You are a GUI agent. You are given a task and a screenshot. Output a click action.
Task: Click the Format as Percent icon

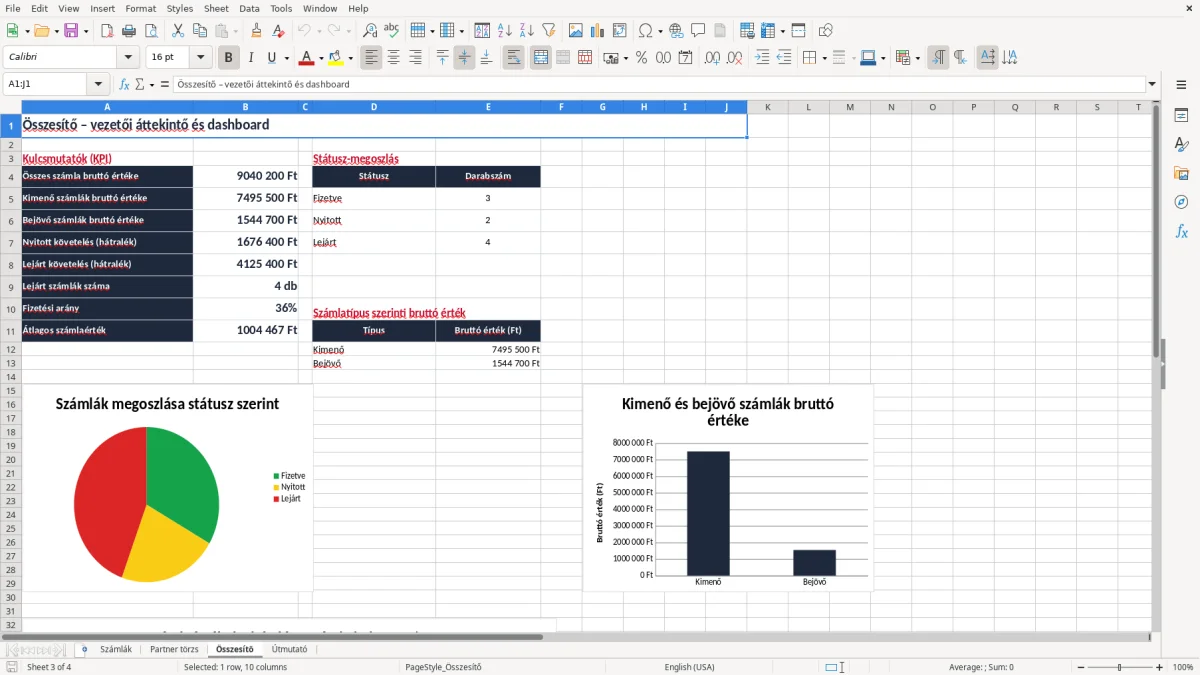click(641, 58)
